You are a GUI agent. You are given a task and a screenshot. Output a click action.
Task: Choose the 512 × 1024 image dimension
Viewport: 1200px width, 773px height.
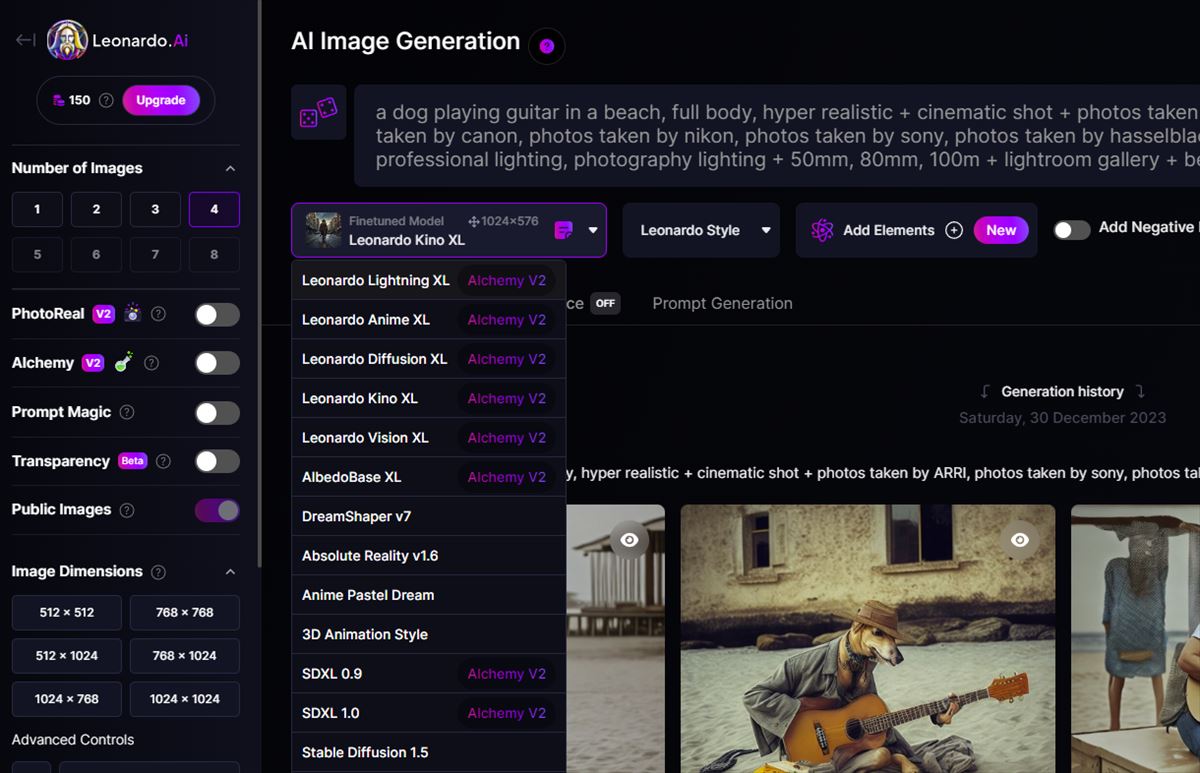pyautogui.click(x=67, y=656)
